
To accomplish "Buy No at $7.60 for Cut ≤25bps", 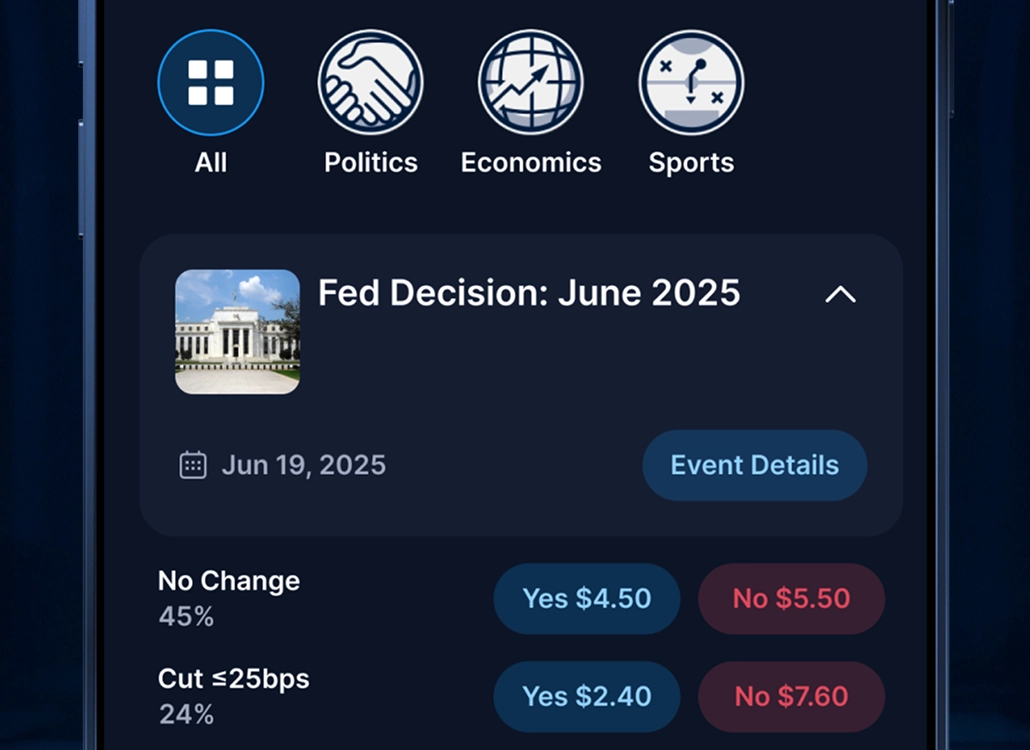I will pos(791,696).
